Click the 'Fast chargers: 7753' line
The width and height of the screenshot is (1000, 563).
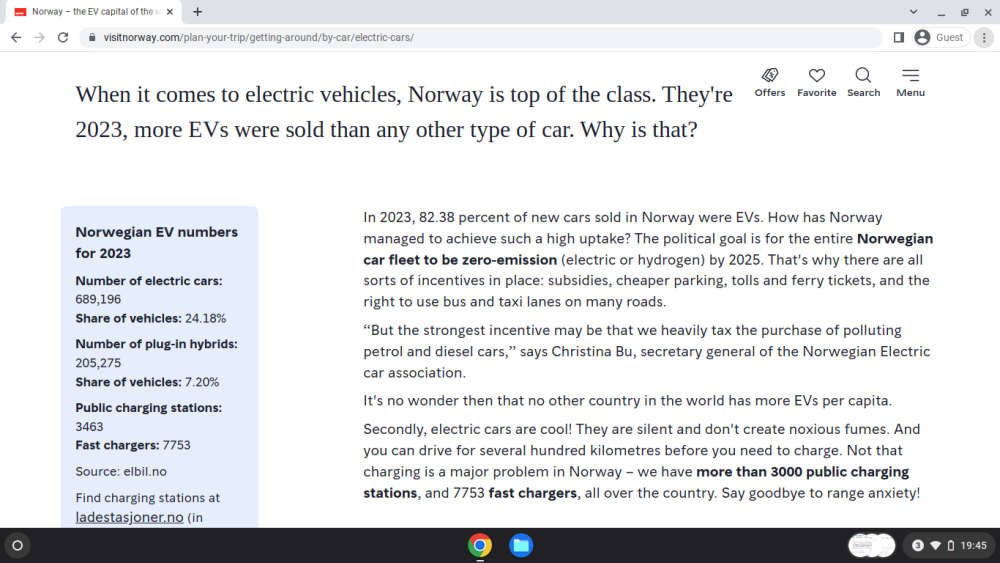click(x=133, y=445)
